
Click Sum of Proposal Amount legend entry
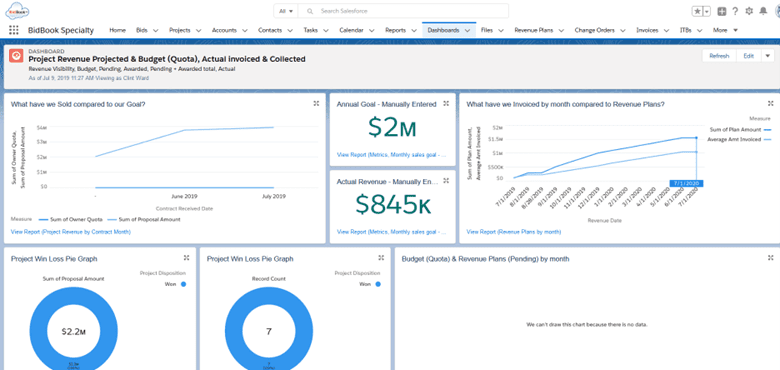[144, 219]
